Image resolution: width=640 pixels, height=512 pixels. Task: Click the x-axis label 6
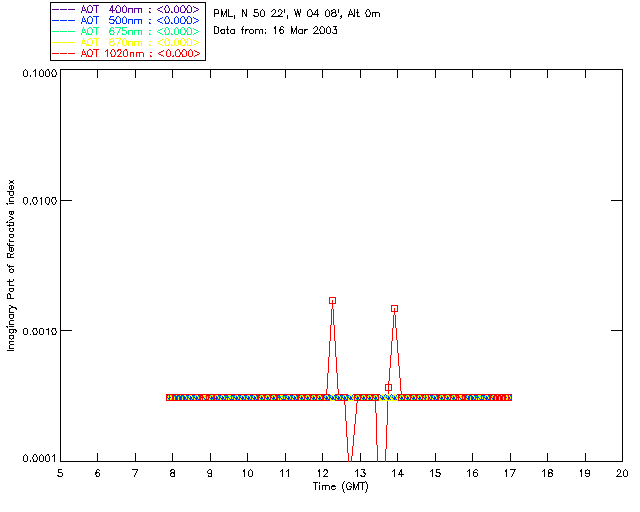pyautogui.click(x=98, y=473)
